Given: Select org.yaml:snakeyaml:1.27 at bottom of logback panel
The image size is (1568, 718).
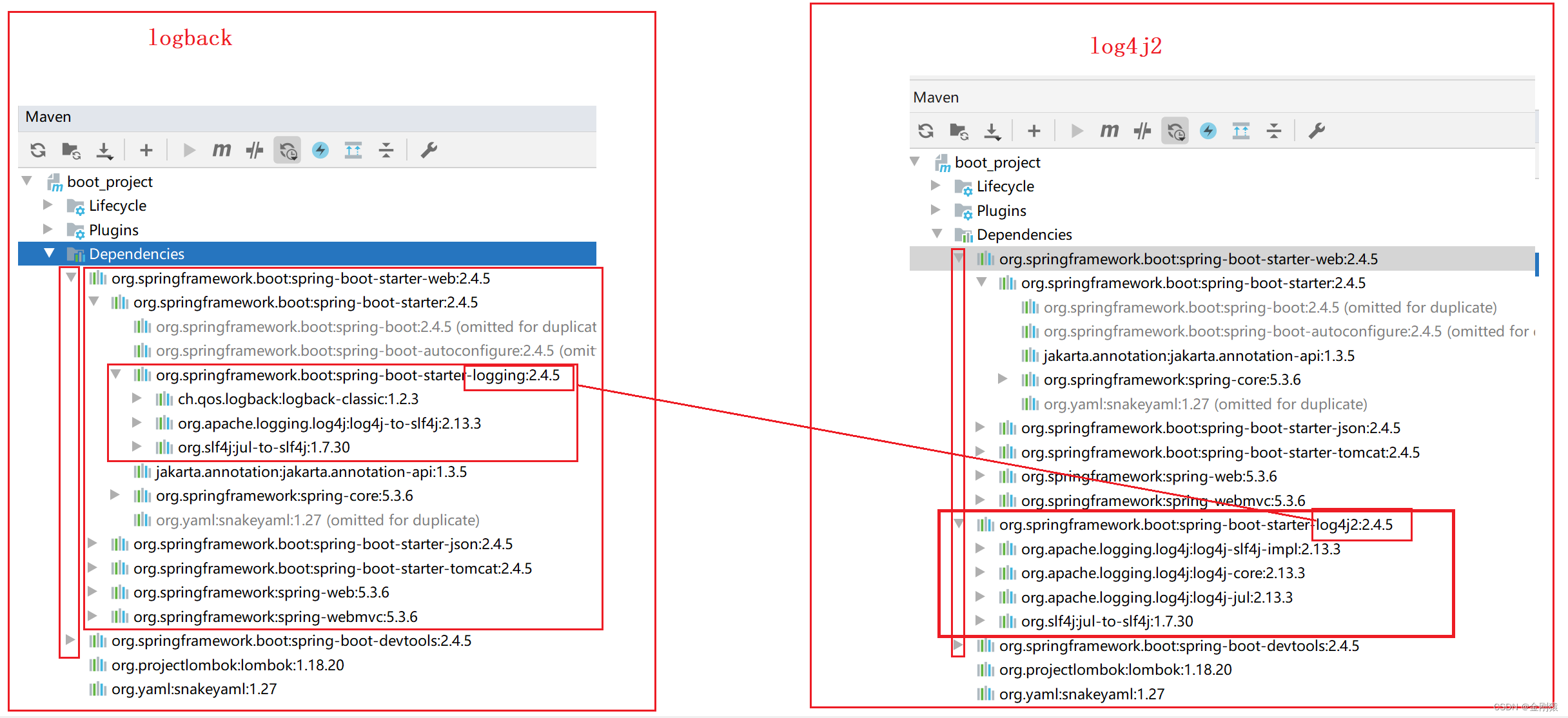Looking at the screenshot, I should (x=194, y=689).
